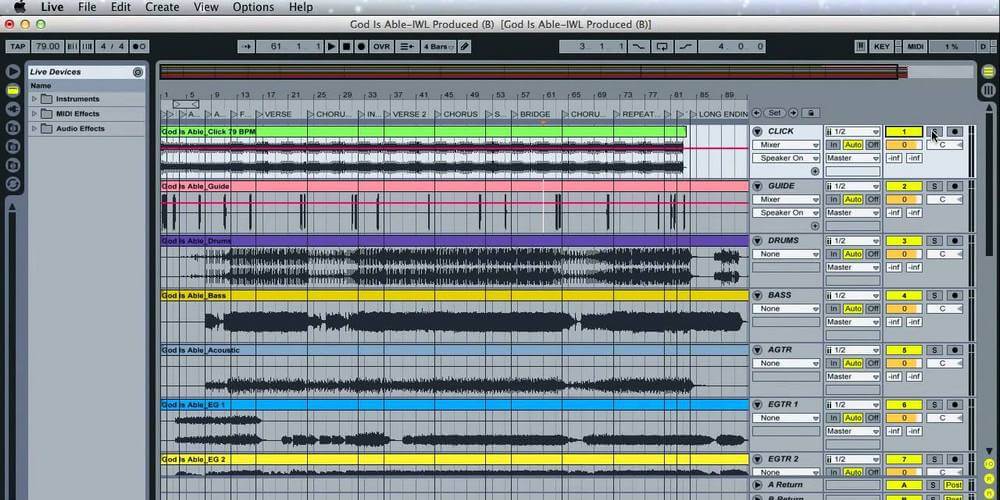This screenshot has height=500, width=1000.
Task: Click the Set locator button
Action: click(775, 113)
